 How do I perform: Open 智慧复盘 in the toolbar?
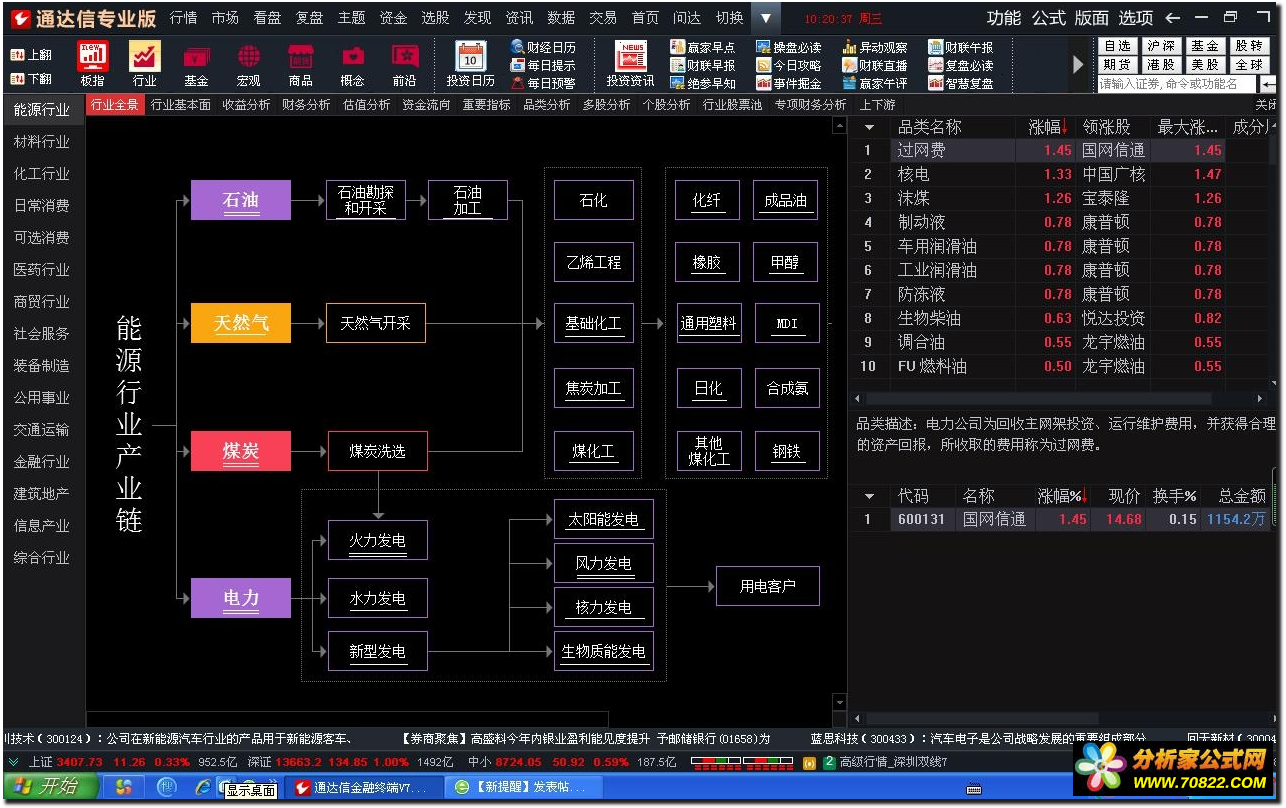coord(961,83)
